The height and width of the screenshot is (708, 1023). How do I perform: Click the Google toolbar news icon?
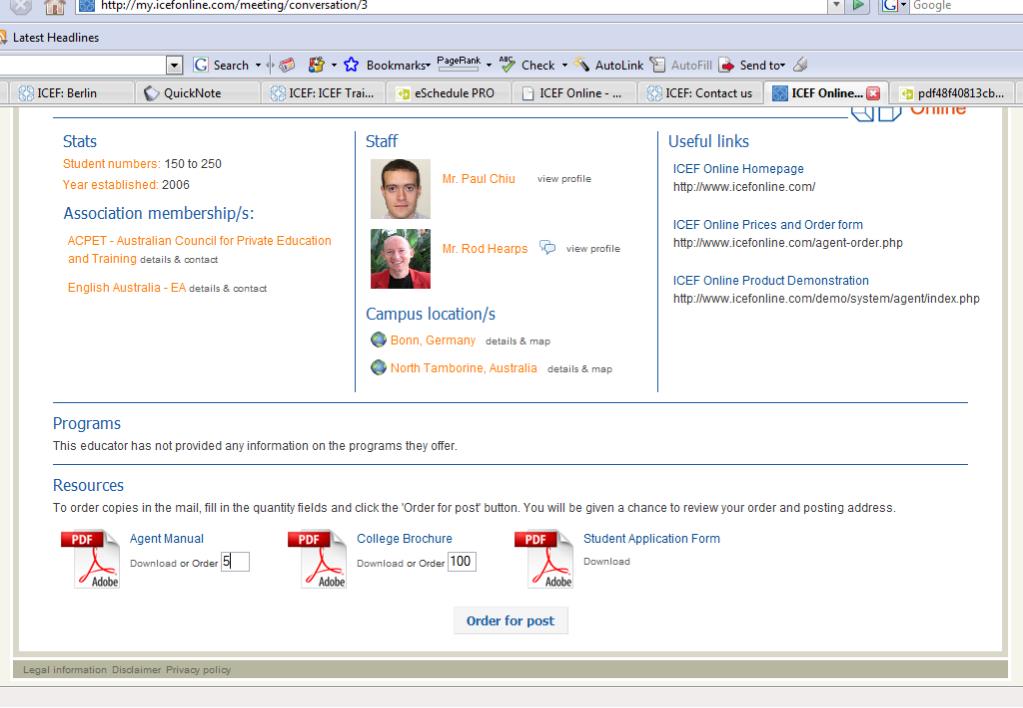click(286, 65)
